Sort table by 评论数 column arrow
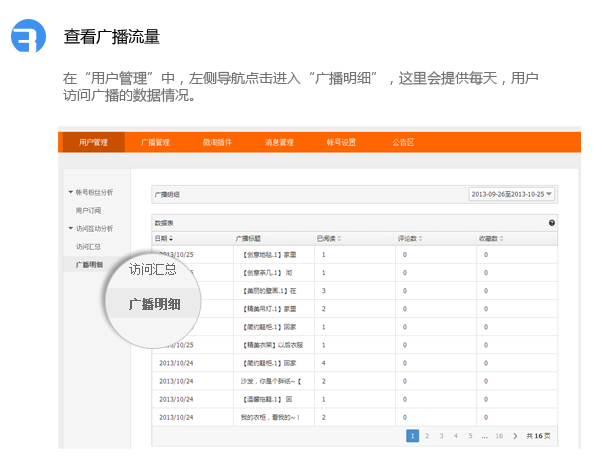 pos(420,239)
